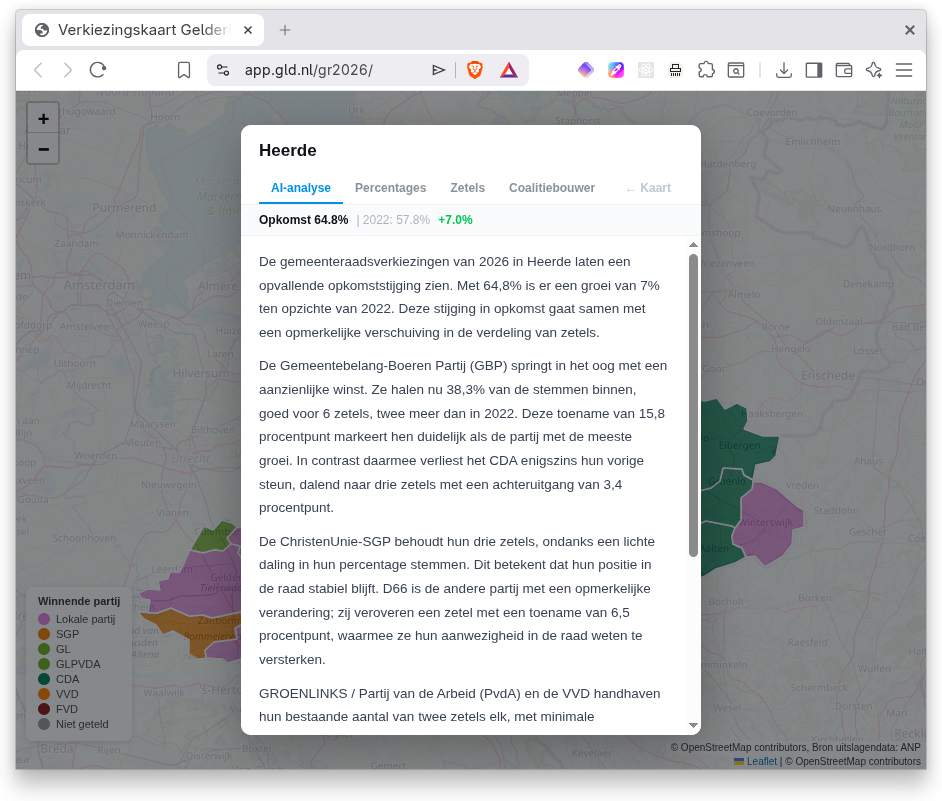Open Leo AI with the sparkle icon
Screen dimensions: 942x801
click(x=873, y=70)
